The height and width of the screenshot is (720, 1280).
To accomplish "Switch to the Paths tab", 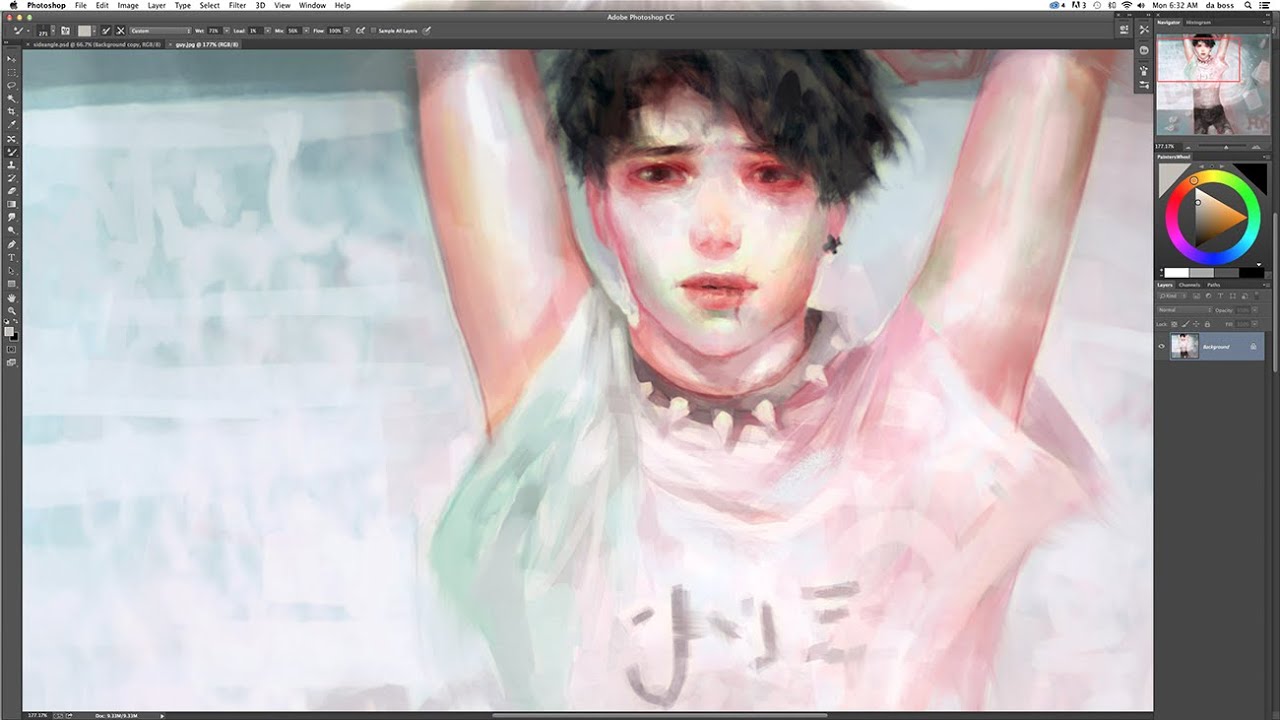I will (1213, 285).
